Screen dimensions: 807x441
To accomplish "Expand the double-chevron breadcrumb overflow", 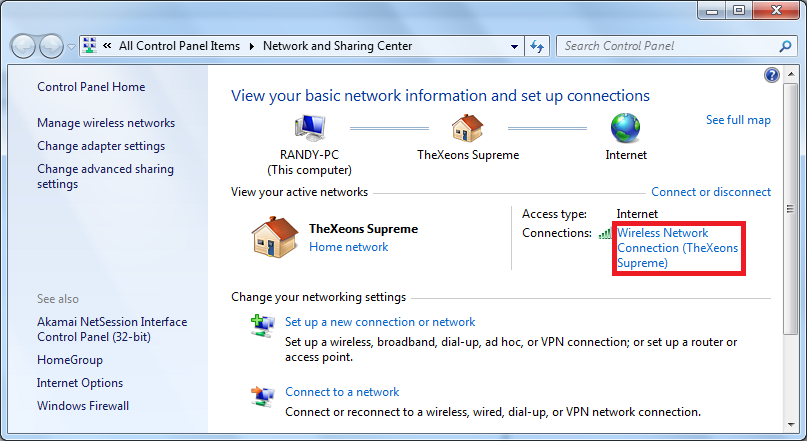I will pos(107,46).
